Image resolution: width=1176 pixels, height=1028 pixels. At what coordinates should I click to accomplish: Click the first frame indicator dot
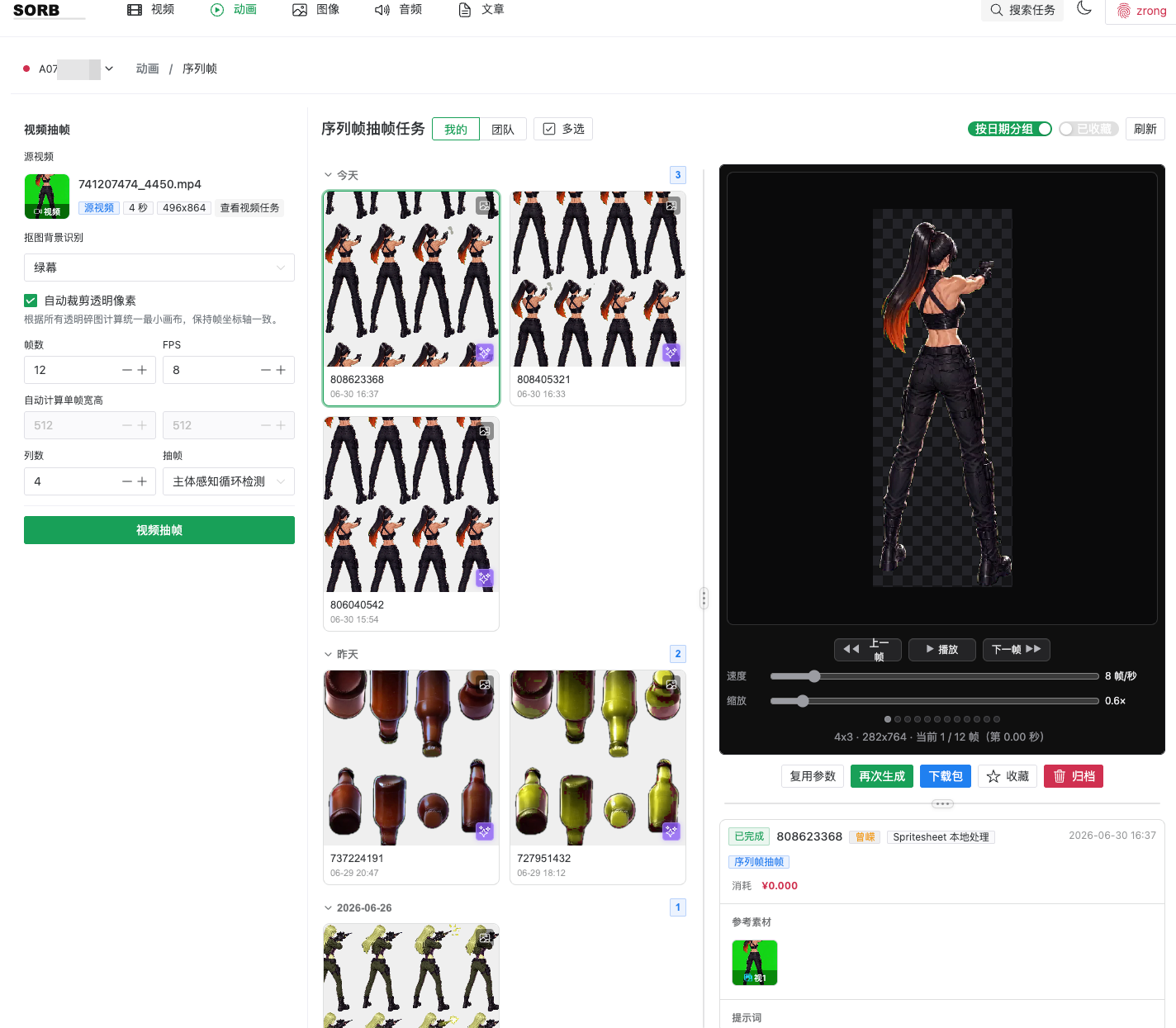[888, 719]
